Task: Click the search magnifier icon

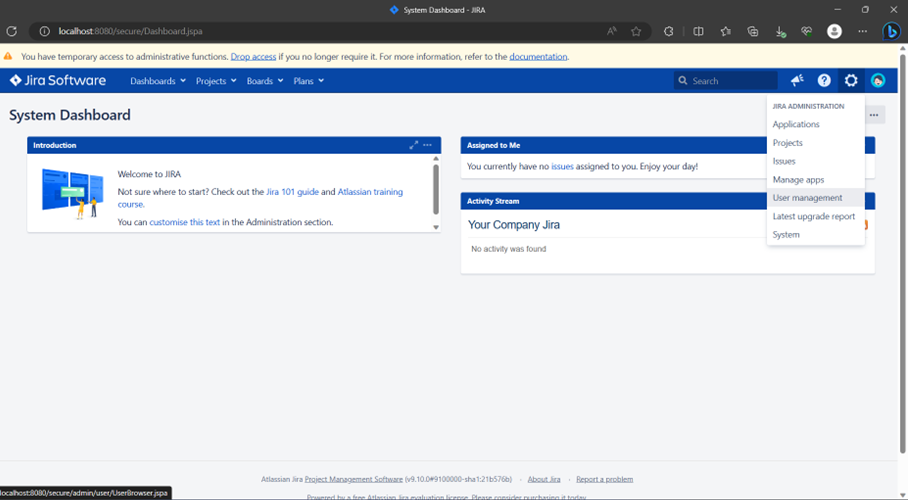Action: [x=683, y=81]
